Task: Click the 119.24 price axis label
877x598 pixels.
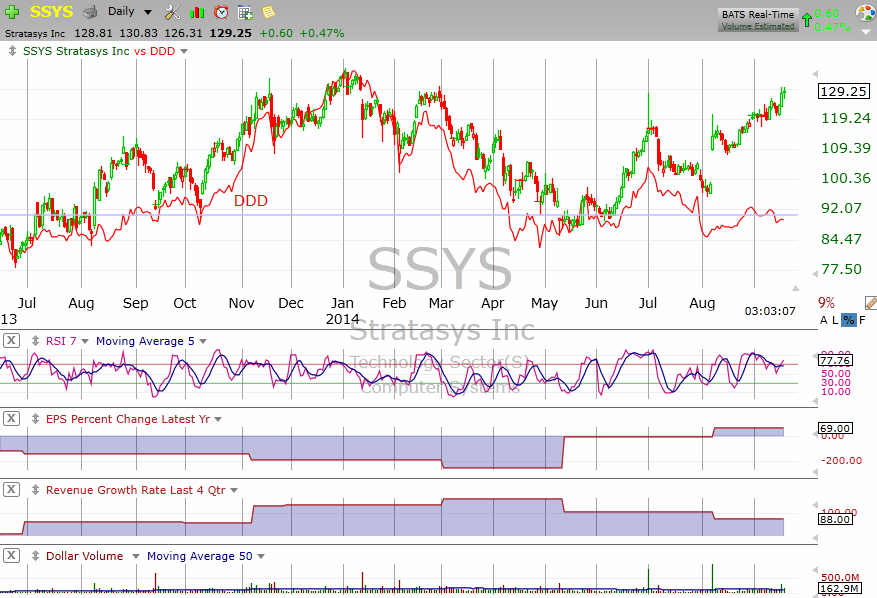Action: 846,118
